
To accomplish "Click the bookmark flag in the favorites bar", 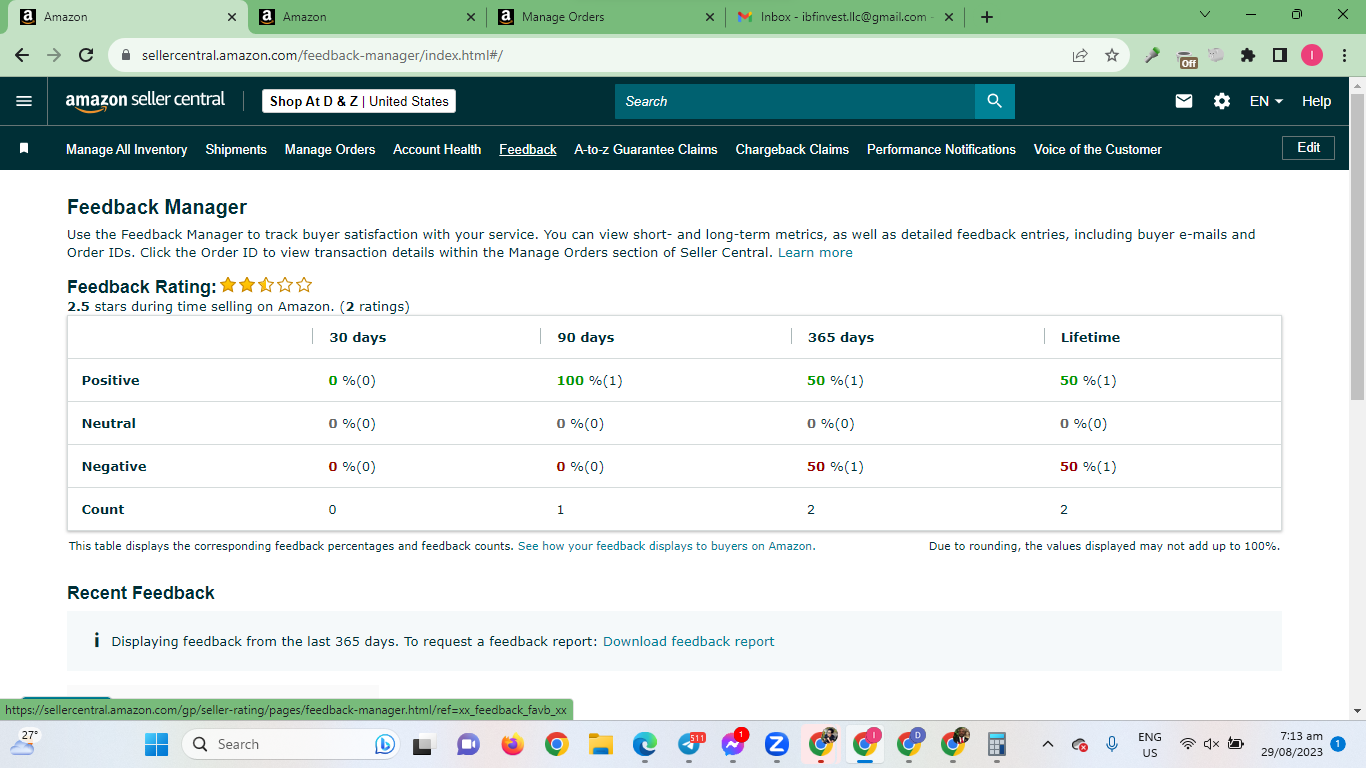I will tap(24, 148).
